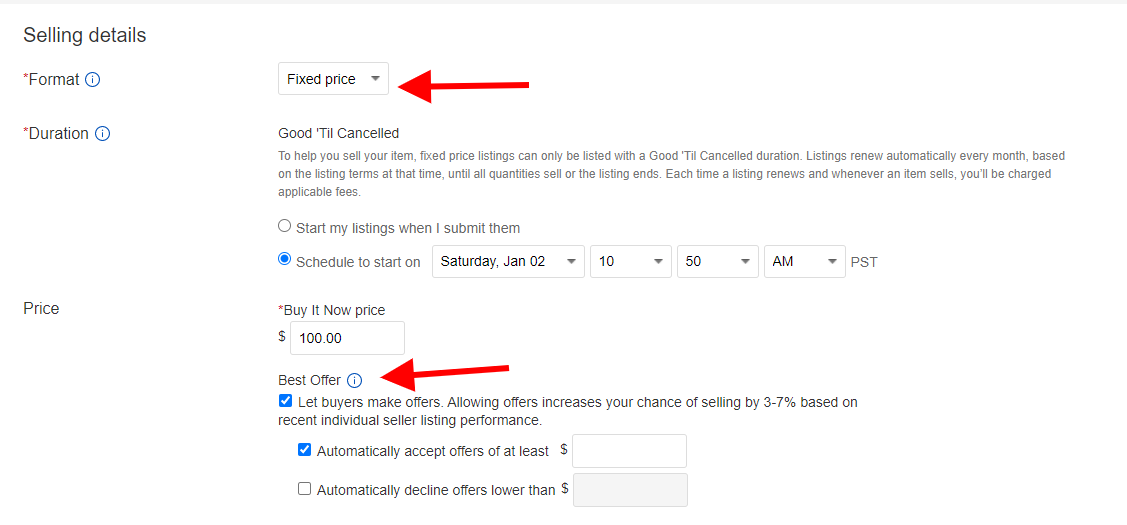Open the Best Offer info icon
This screenshot has width=1127, height=525.
click(x=354, y=380)
